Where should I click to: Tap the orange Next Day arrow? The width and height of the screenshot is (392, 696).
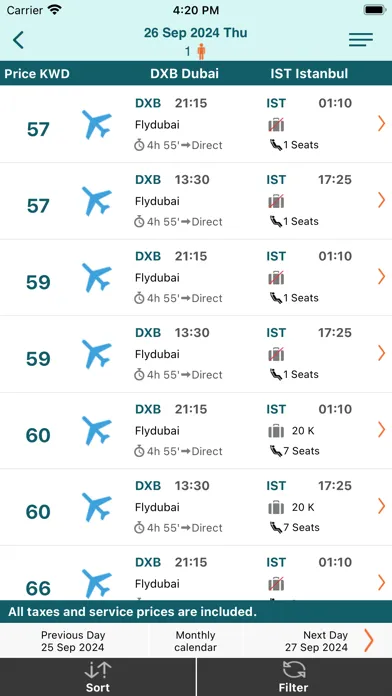pos(368,640)
